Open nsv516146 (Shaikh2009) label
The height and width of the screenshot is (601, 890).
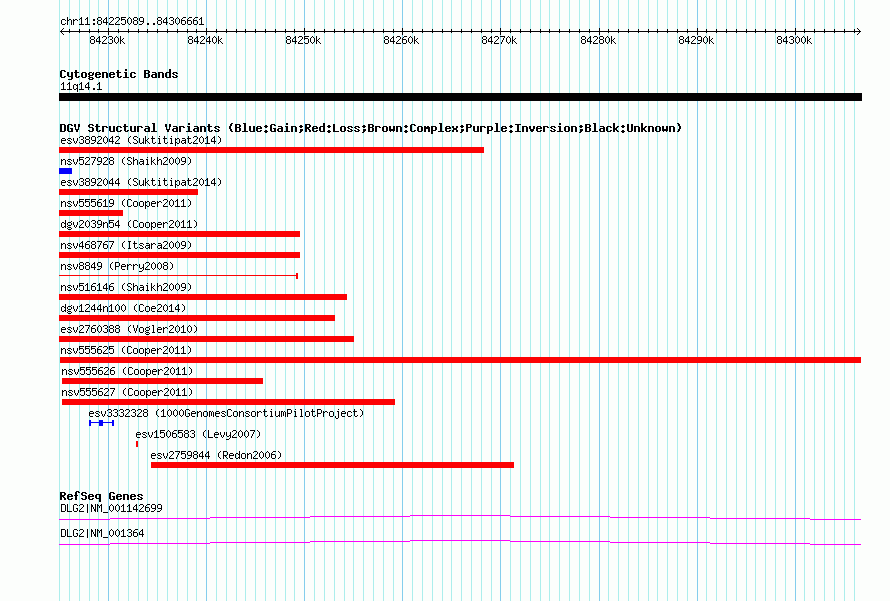pos(126,287)
